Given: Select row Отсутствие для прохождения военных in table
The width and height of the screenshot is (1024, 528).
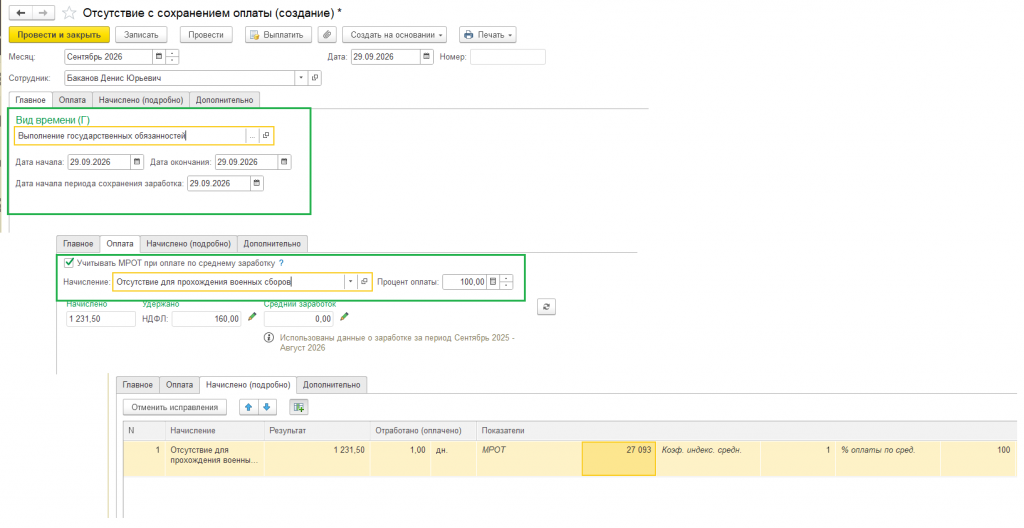Looking at the screenshot, I should point(569,458).
